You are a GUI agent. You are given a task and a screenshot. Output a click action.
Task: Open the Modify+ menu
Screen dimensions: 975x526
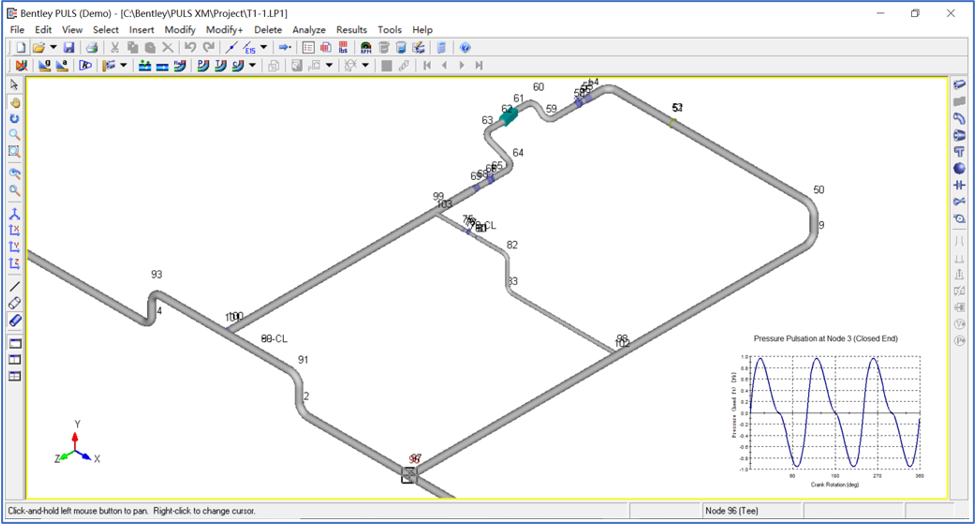coord(224,30)
